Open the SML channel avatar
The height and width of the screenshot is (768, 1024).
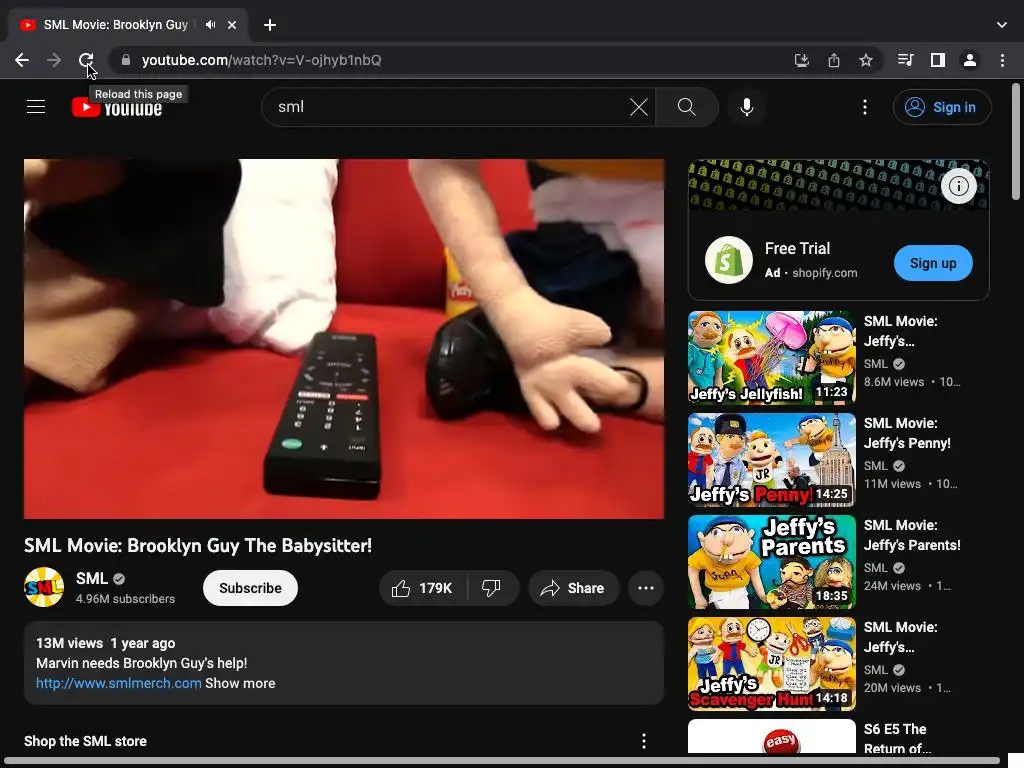(x=44, y=587)
